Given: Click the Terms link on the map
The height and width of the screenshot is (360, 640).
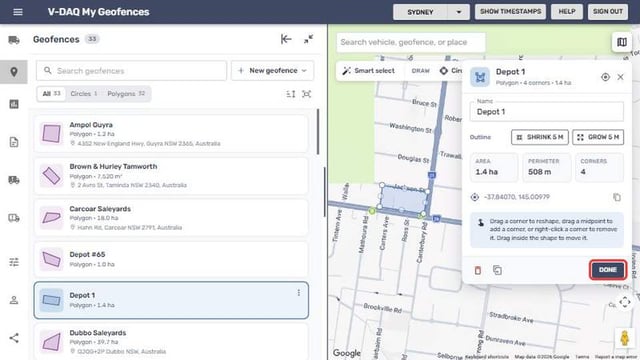Looking at the screenshot, I should click(582, 357).
